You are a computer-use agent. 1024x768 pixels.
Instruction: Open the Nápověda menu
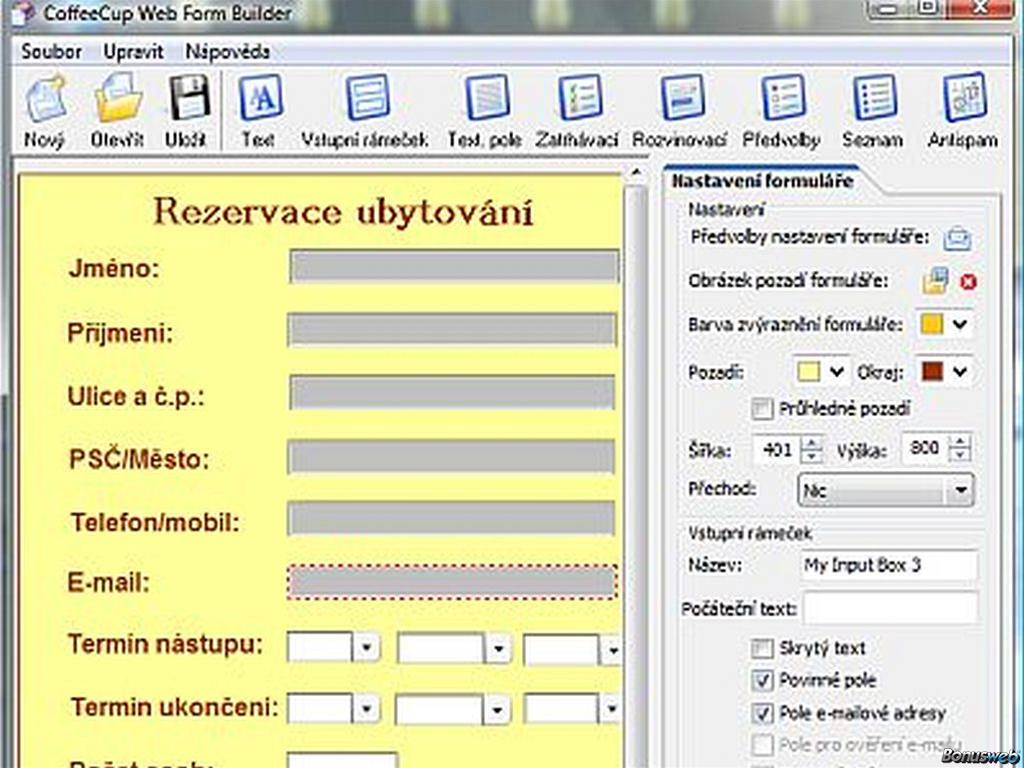click(227, 52)
